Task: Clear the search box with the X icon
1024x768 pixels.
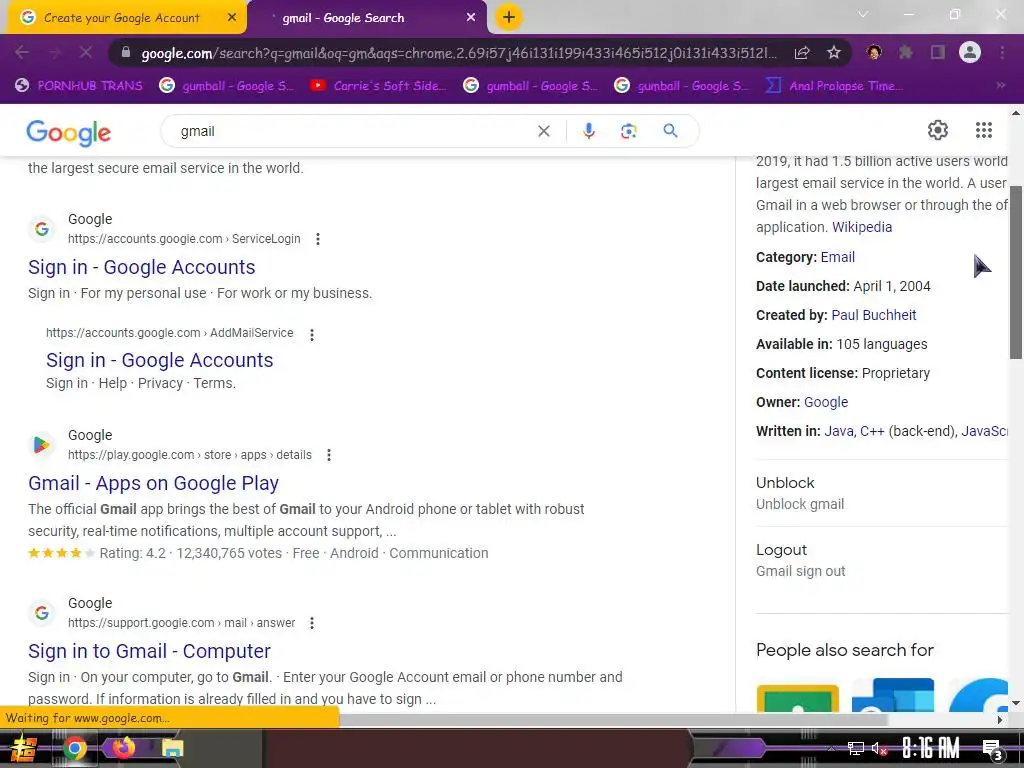Action: (543, 131)
